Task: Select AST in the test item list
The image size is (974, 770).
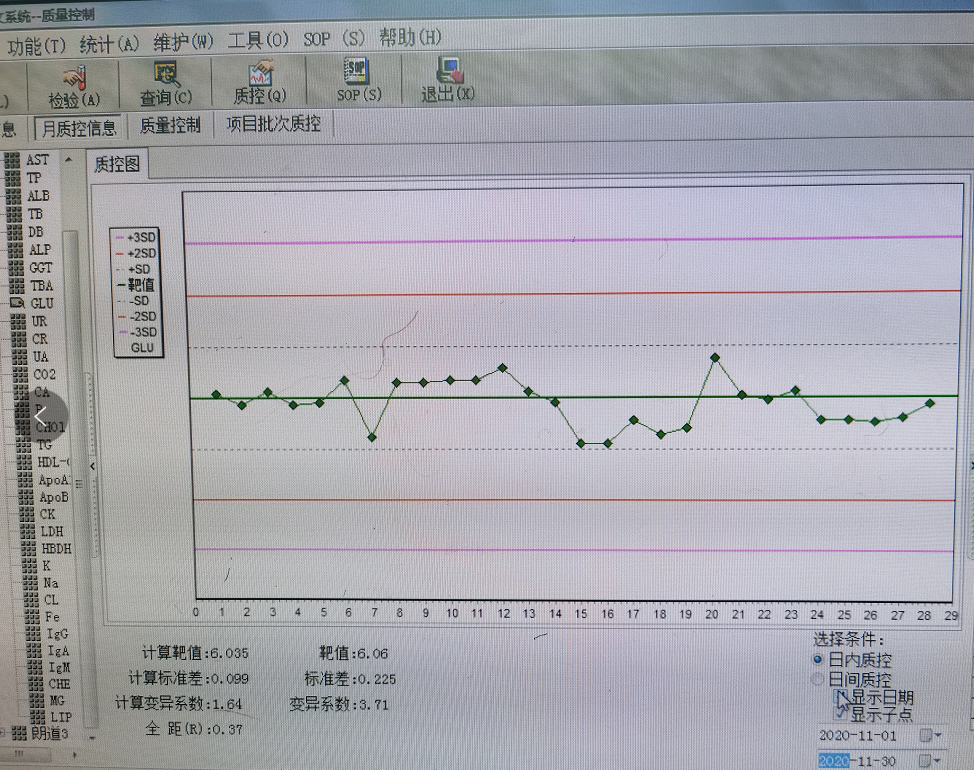Action: click(x=37, y=159)
